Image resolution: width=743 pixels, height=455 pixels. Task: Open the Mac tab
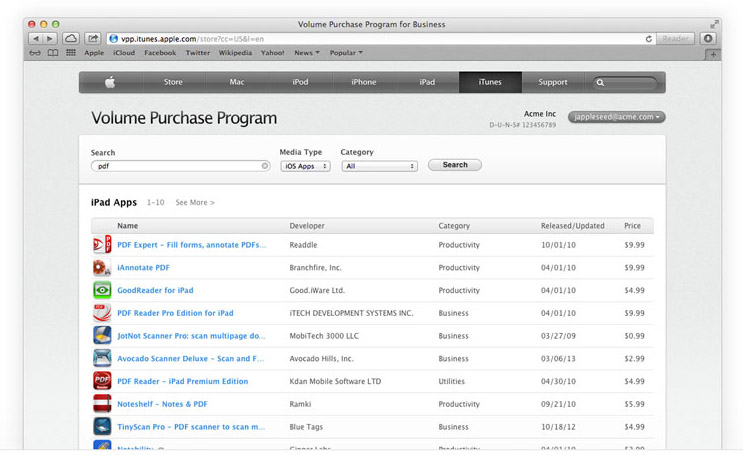tap(237, 82)
